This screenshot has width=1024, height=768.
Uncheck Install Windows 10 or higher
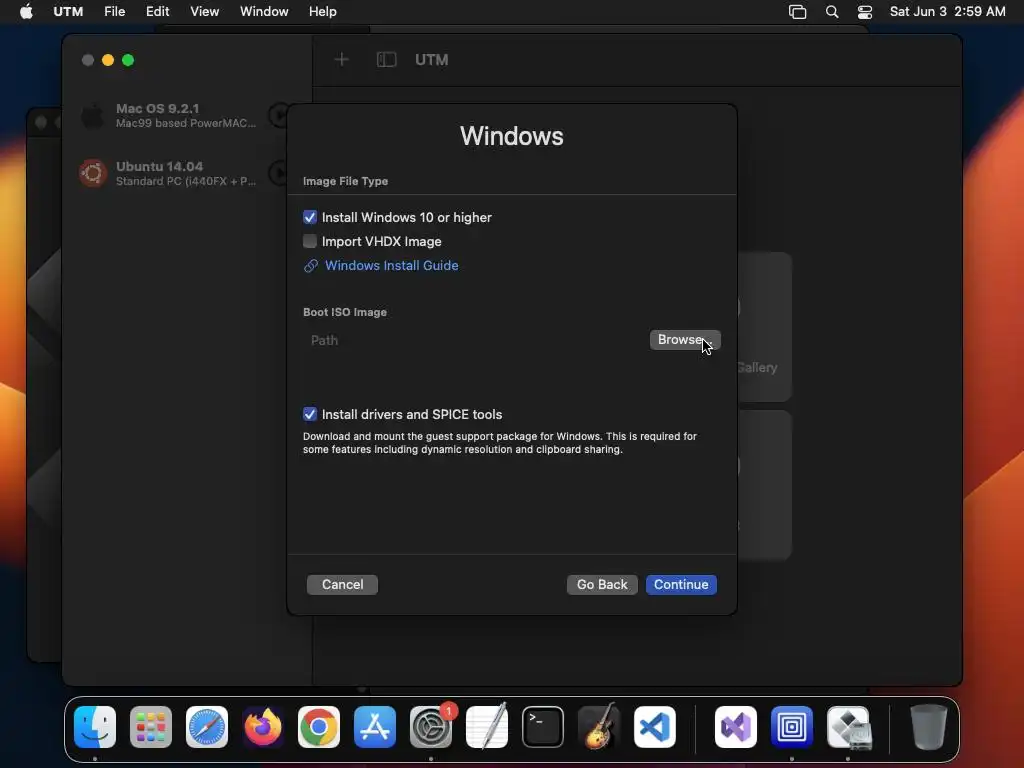pos(310,217)
